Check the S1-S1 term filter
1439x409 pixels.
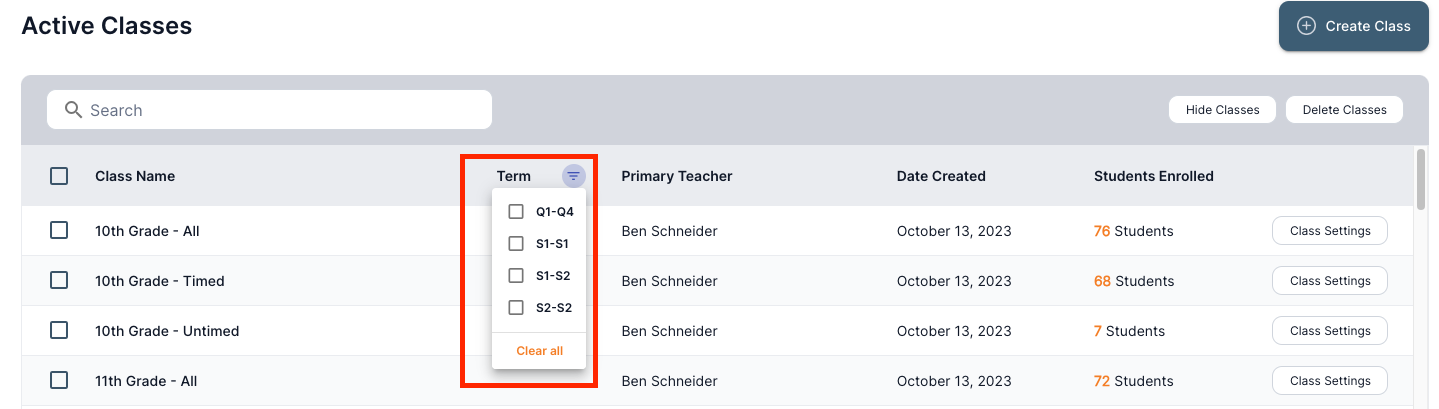pyautogui.click(x=516, y=244)
